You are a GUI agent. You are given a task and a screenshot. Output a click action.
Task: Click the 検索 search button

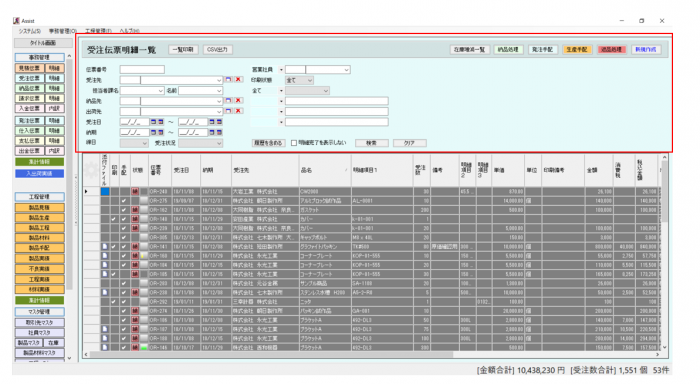371,143
